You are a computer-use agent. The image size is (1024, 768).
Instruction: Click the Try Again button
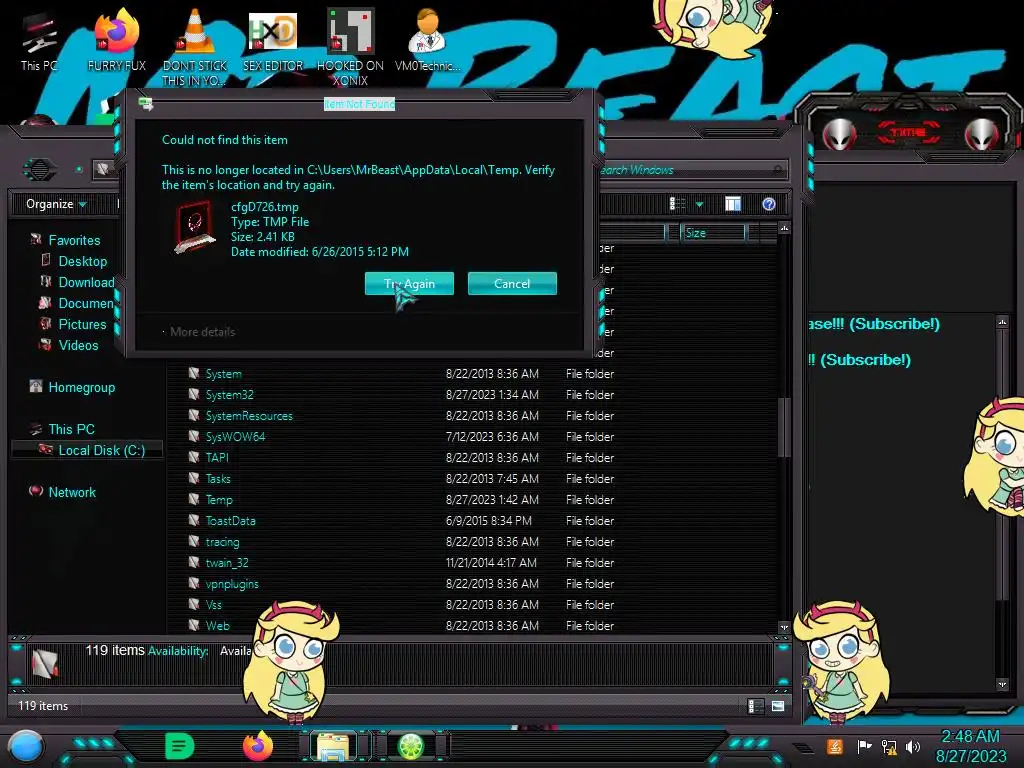pos(409,283)
